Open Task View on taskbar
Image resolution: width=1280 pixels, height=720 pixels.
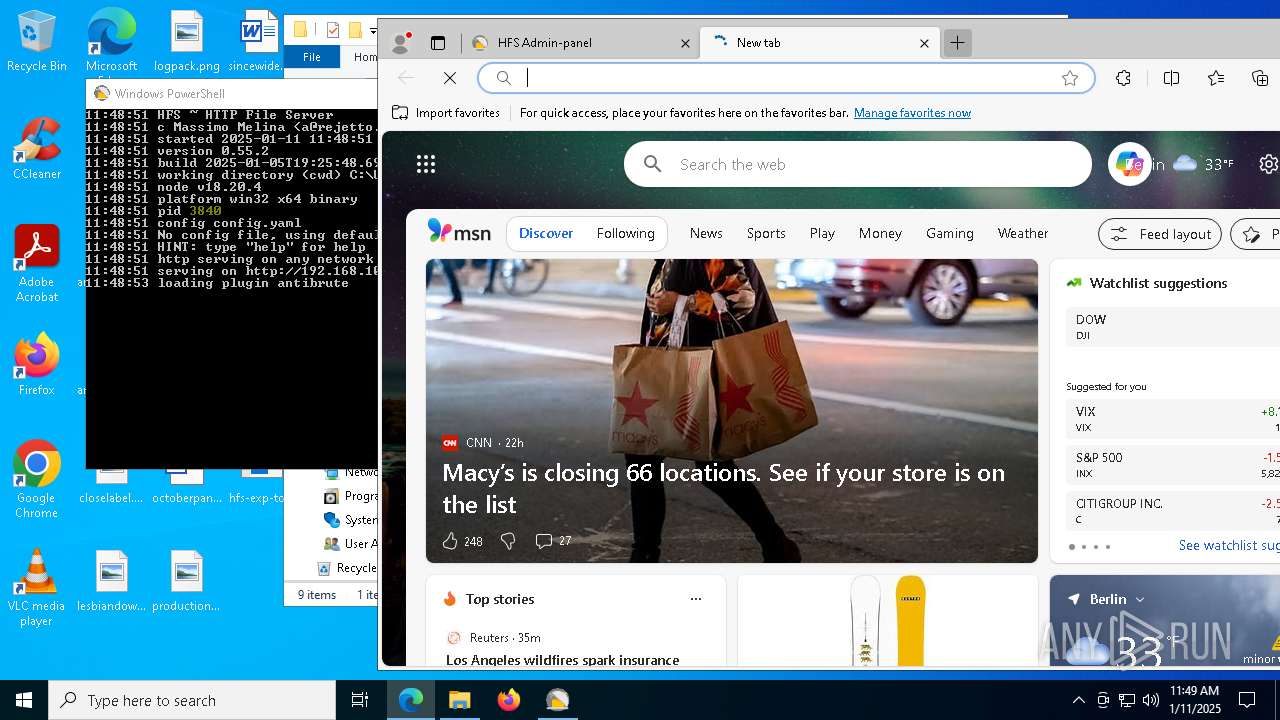pos(360,700)
